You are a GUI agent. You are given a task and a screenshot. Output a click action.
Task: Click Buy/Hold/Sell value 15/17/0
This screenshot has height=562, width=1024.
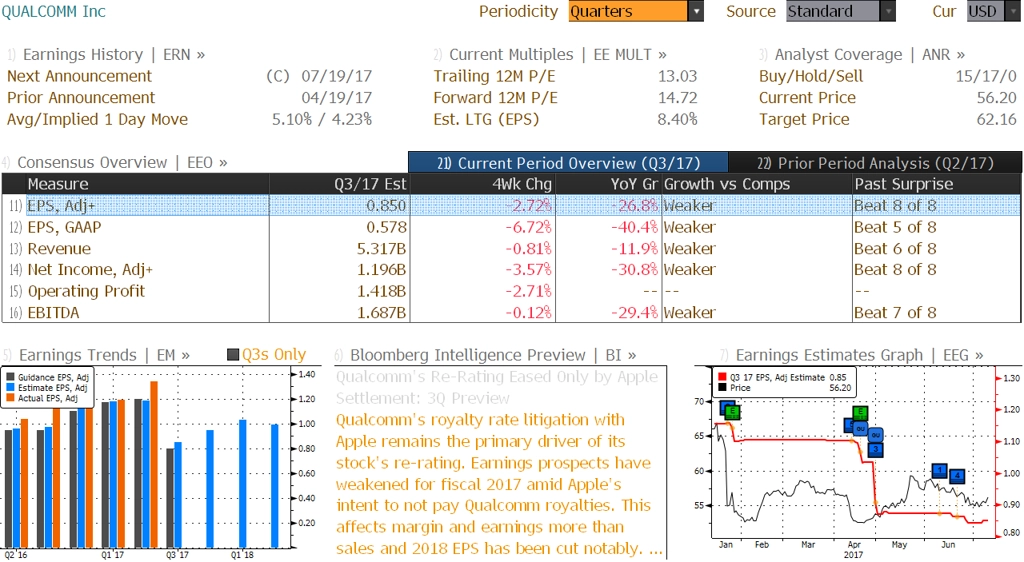(986, 76)
